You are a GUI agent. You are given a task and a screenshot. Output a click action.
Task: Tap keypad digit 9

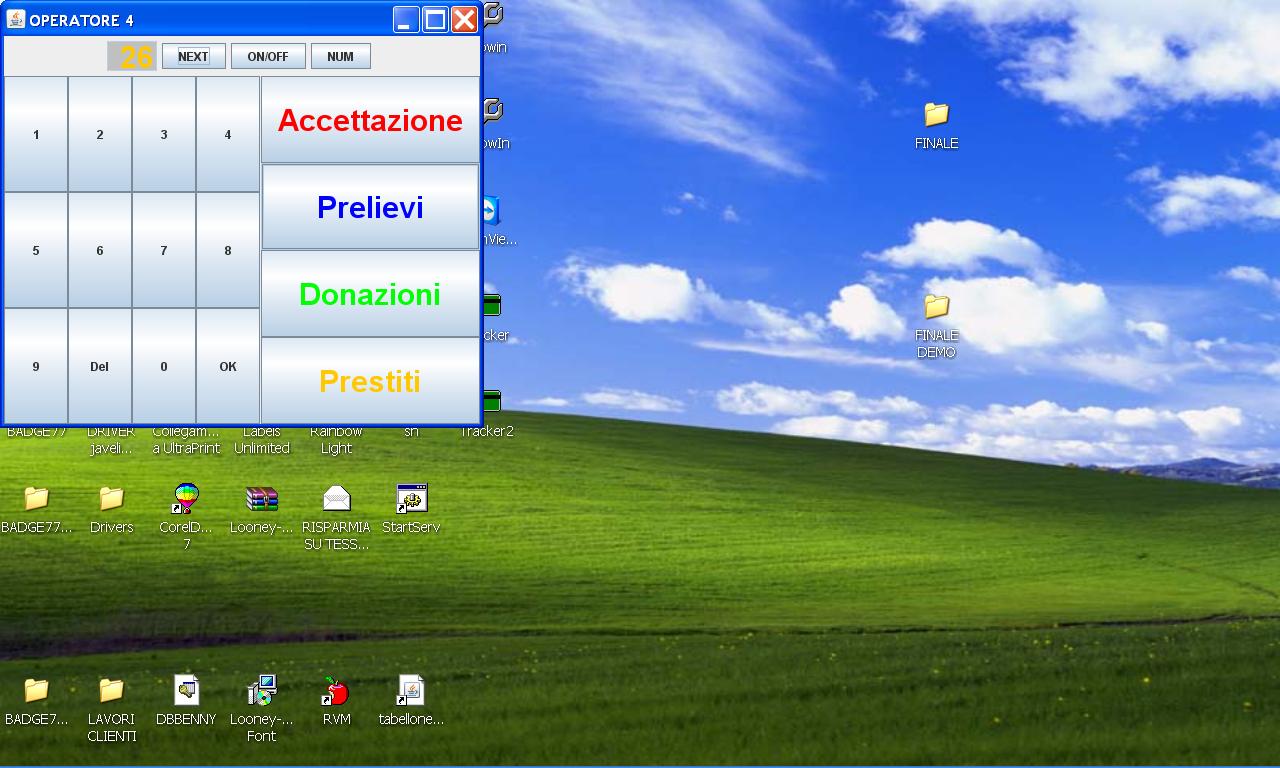[36, 366]
